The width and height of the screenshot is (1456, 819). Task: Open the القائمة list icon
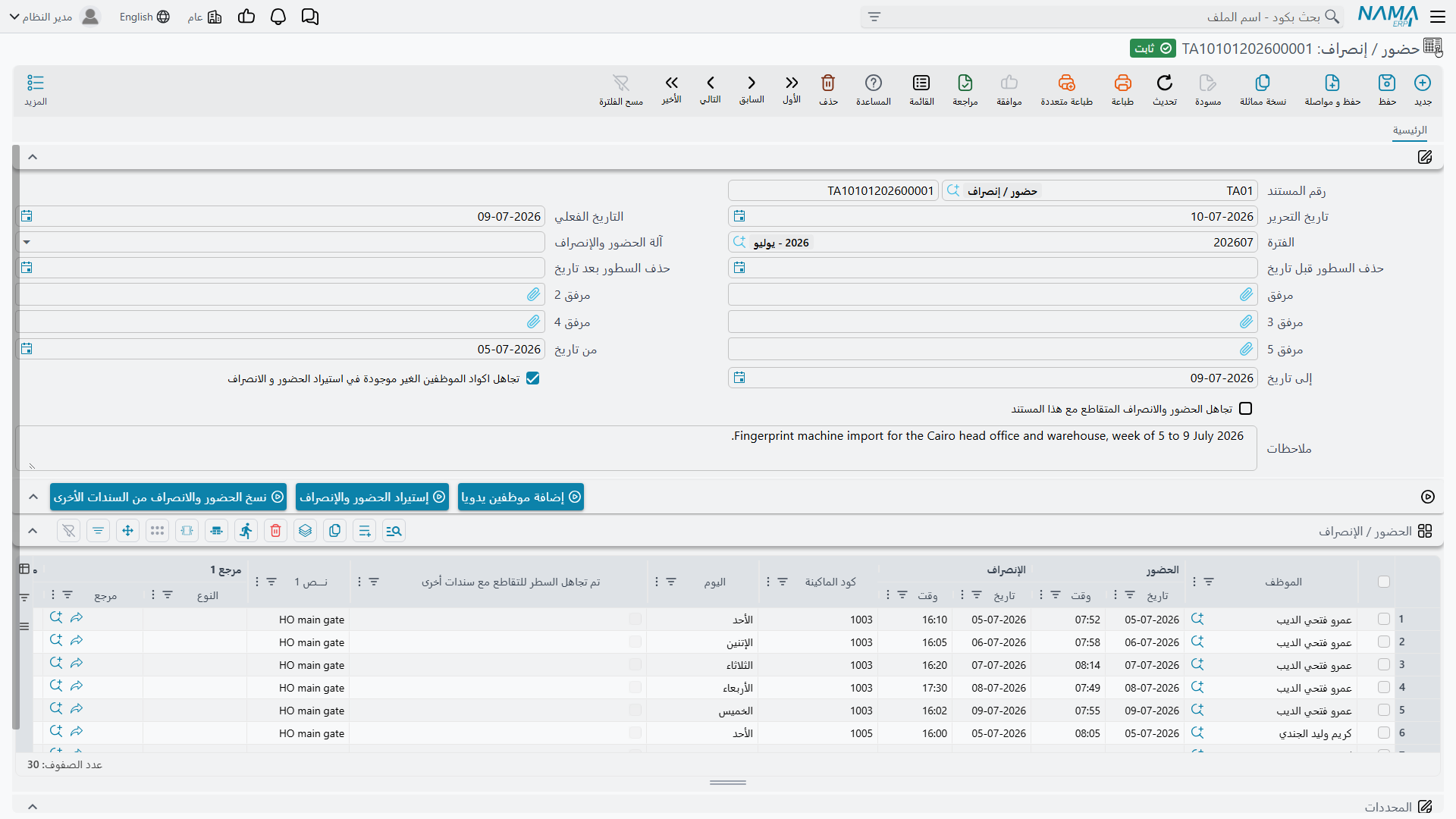(921, 83)
